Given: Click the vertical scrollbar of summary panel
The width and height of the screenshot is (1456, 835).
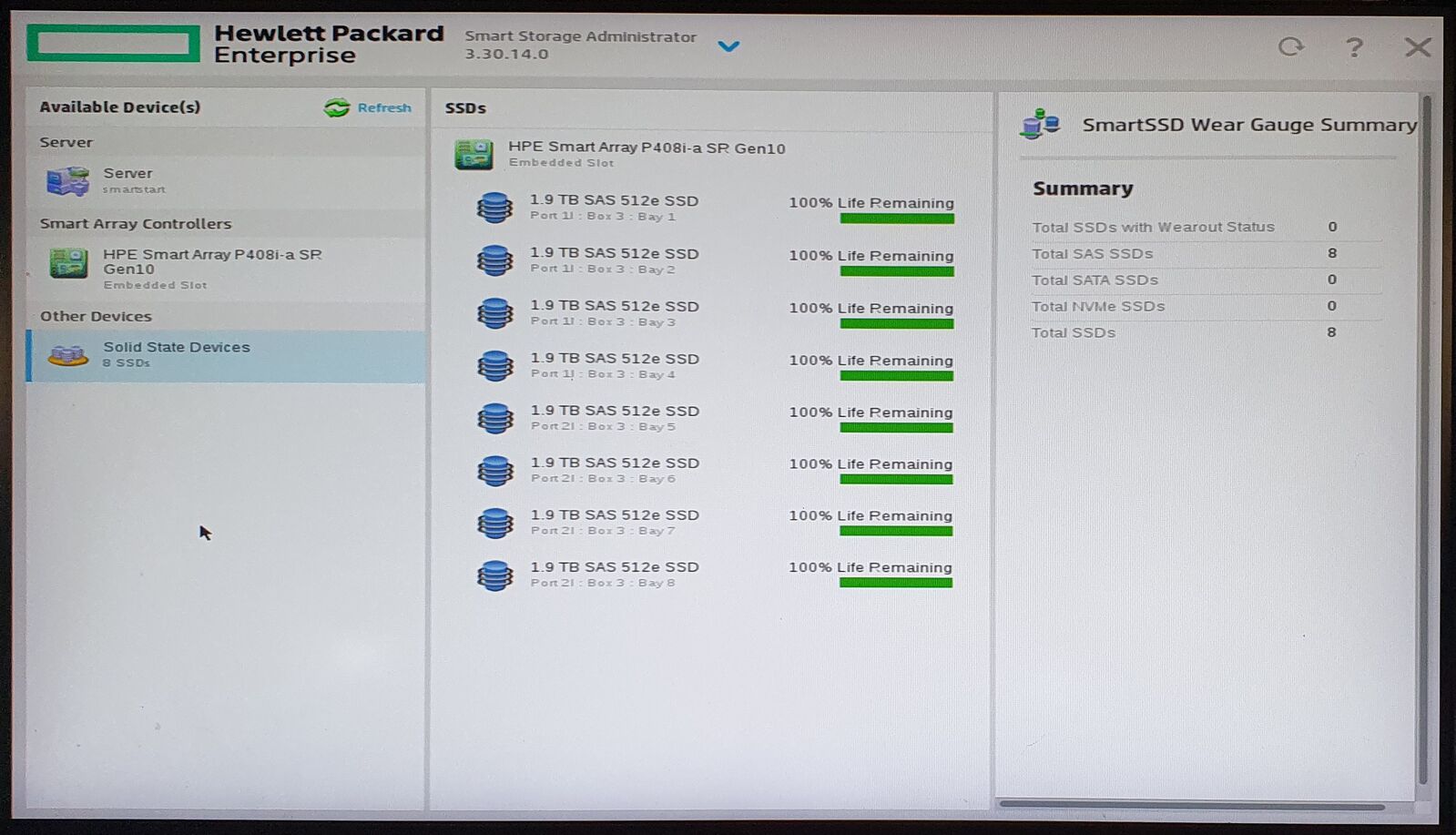Looking at the screenshot, I should [x=1424, y=439].
